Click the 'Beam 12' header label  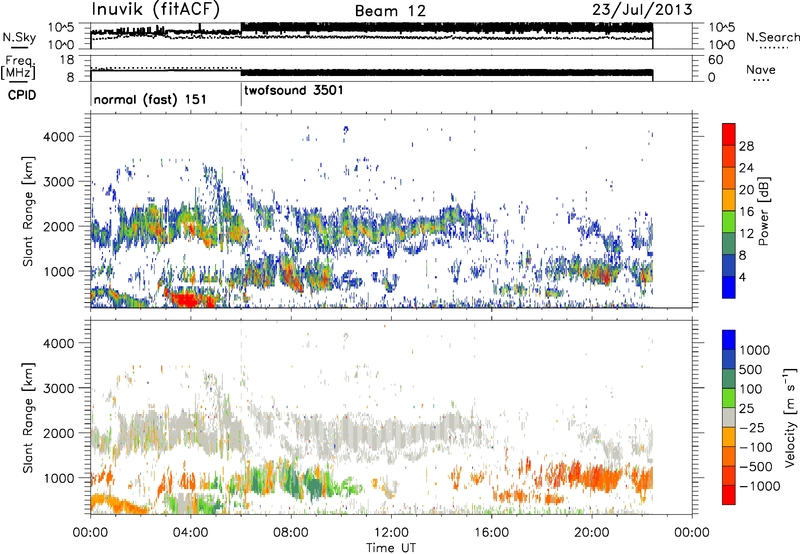(x=390, y=11)
